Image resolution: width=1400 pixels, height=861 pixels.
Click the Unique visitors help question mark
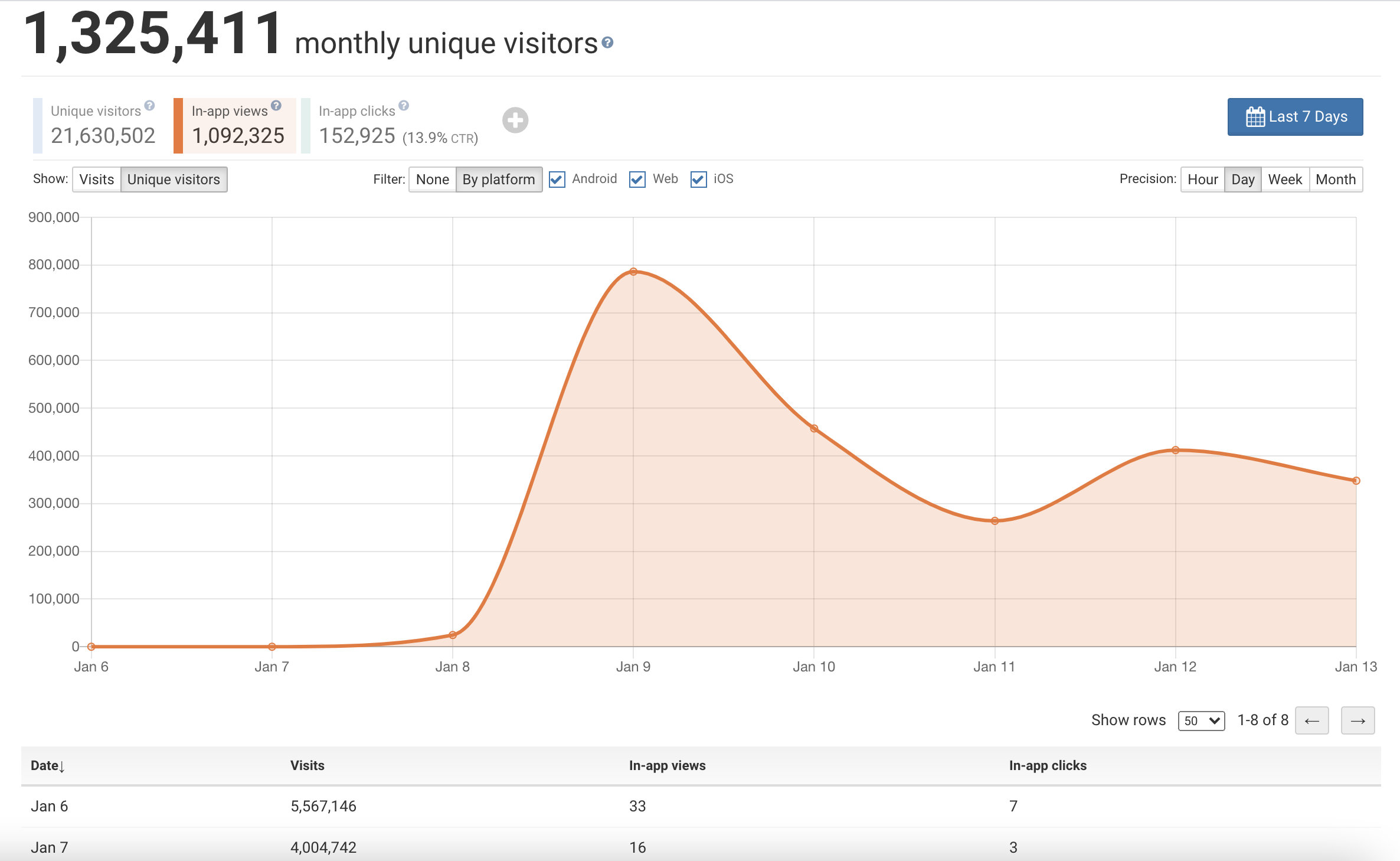pos(150,106)
